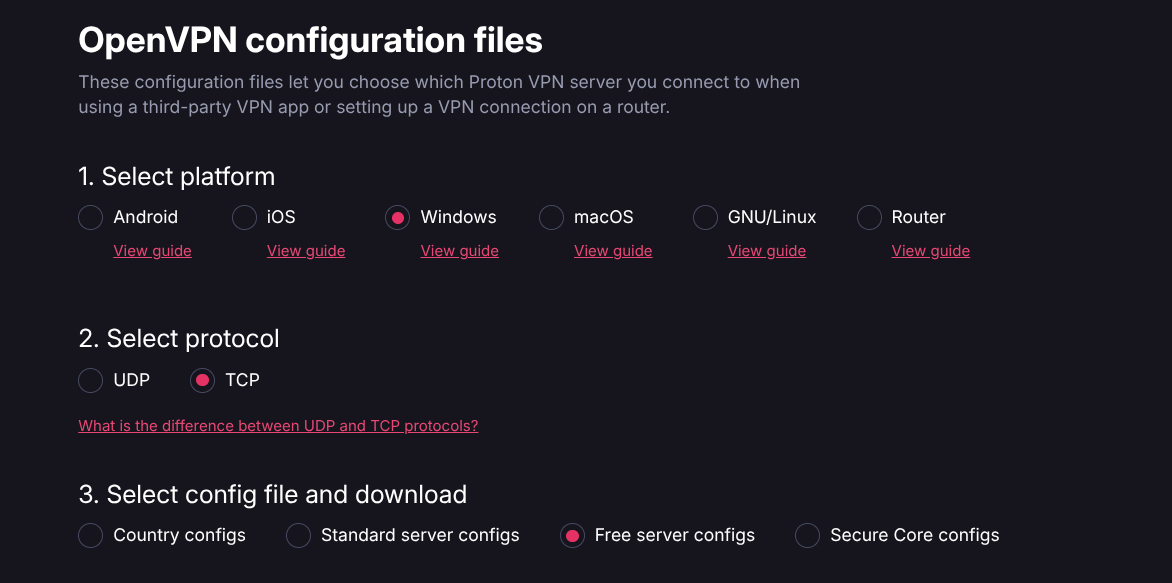Viewport: 1172px width, 583px height.
Task: Select the Android platform radio button
Action: click(90, 217)
